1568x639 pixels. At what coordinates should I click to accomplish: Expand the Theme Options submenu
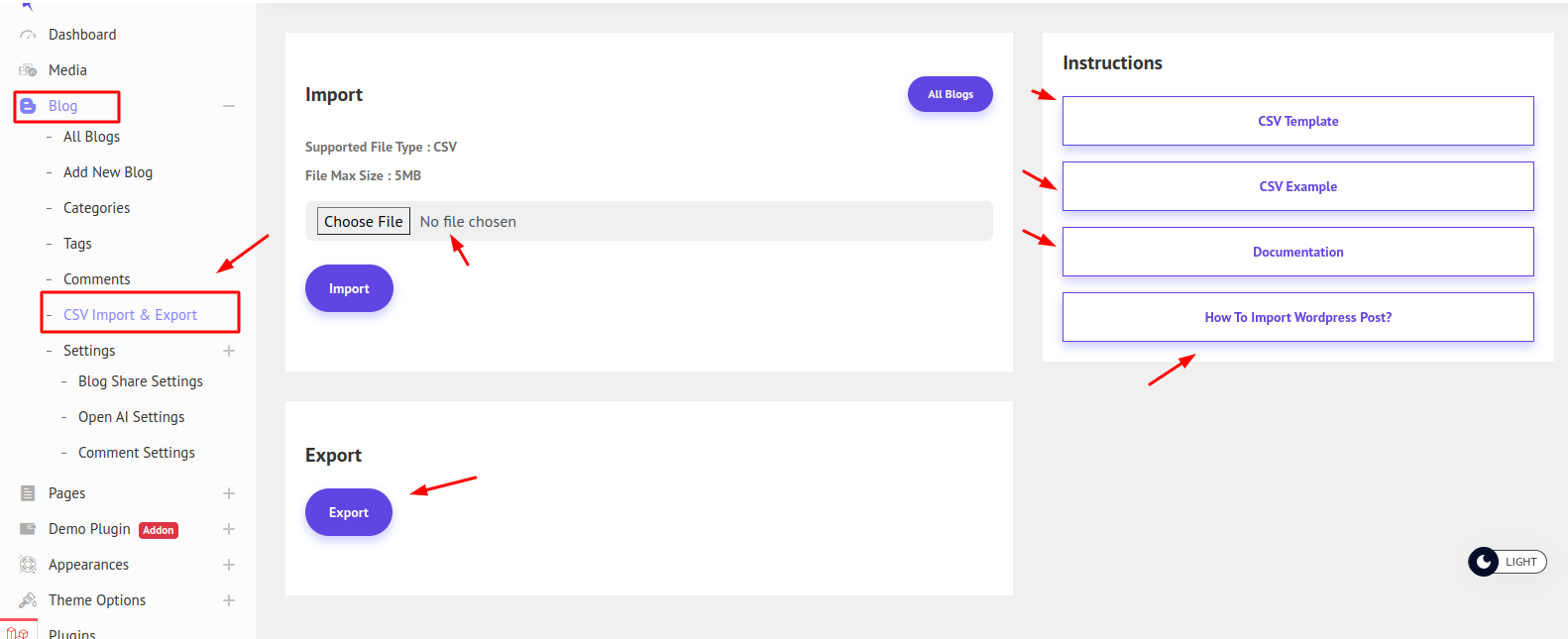tap(229, 600)
